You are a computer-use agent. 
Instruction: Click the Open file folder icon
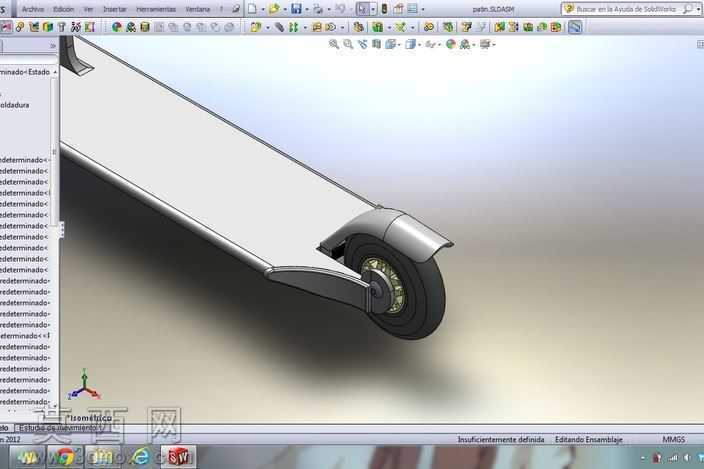274,9
